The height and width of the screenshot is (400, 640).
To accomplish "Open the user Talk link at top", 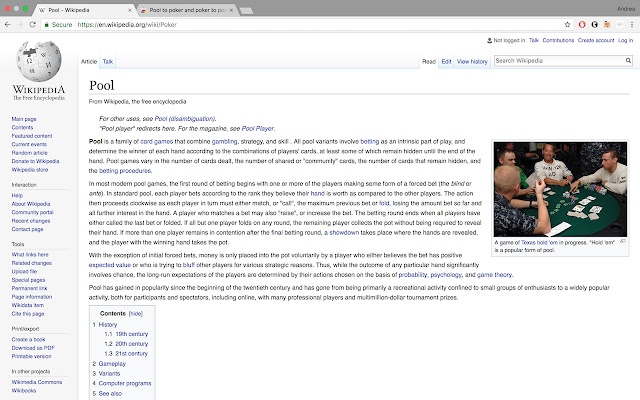I will click(x=534, y=40).
